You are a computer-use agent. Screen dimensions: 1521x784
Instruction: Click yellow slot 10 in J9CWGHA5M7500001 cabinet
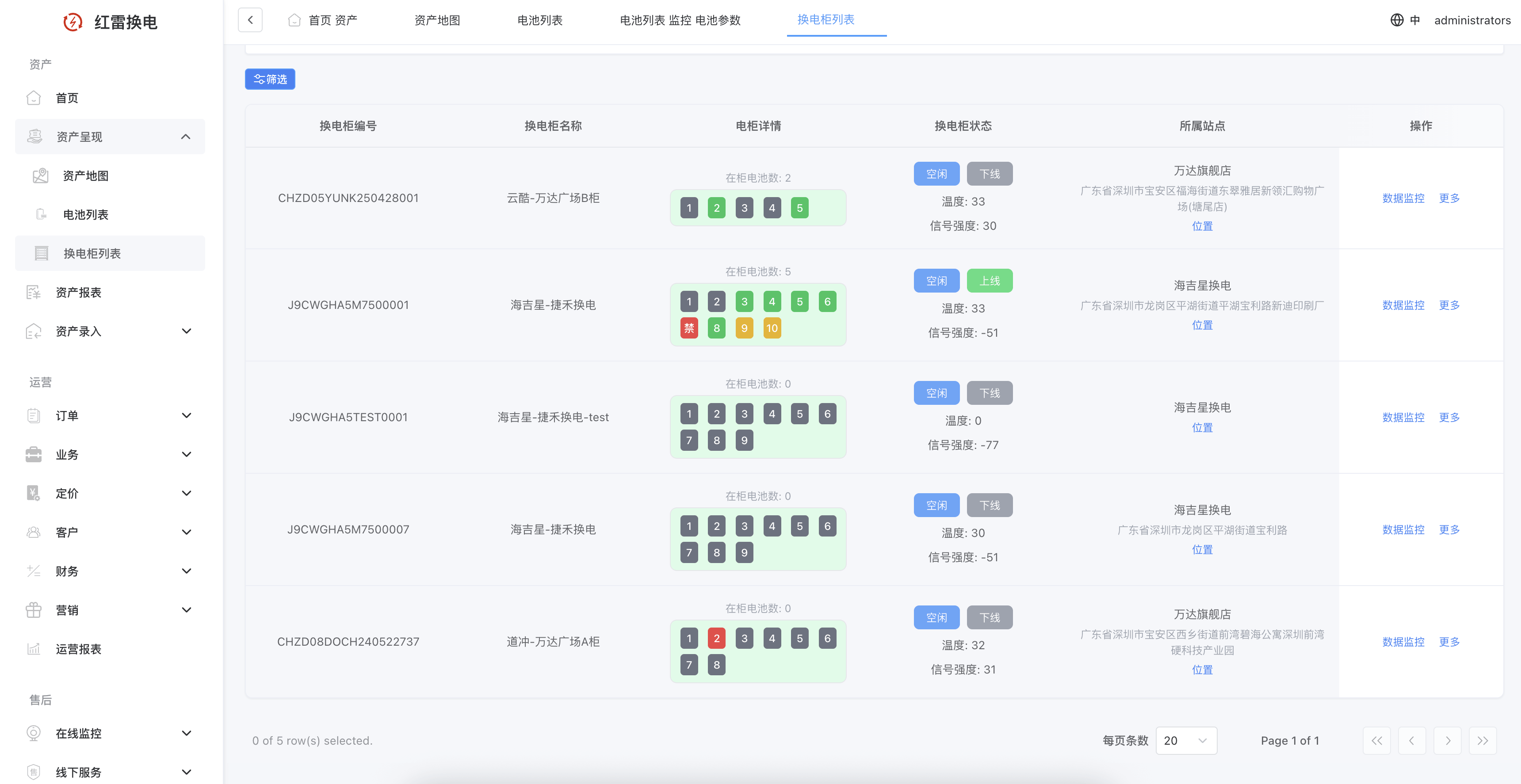[x=772, y=328]
